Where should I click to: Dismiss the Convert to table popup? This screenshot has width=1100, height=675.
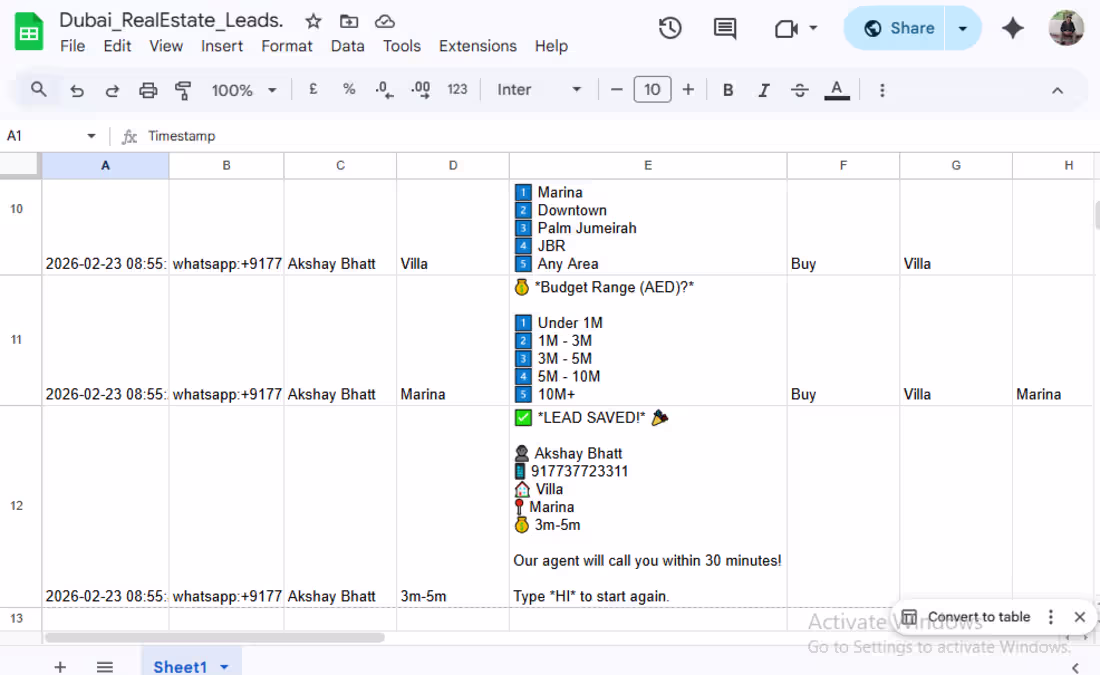click(x=1080, y=617)
